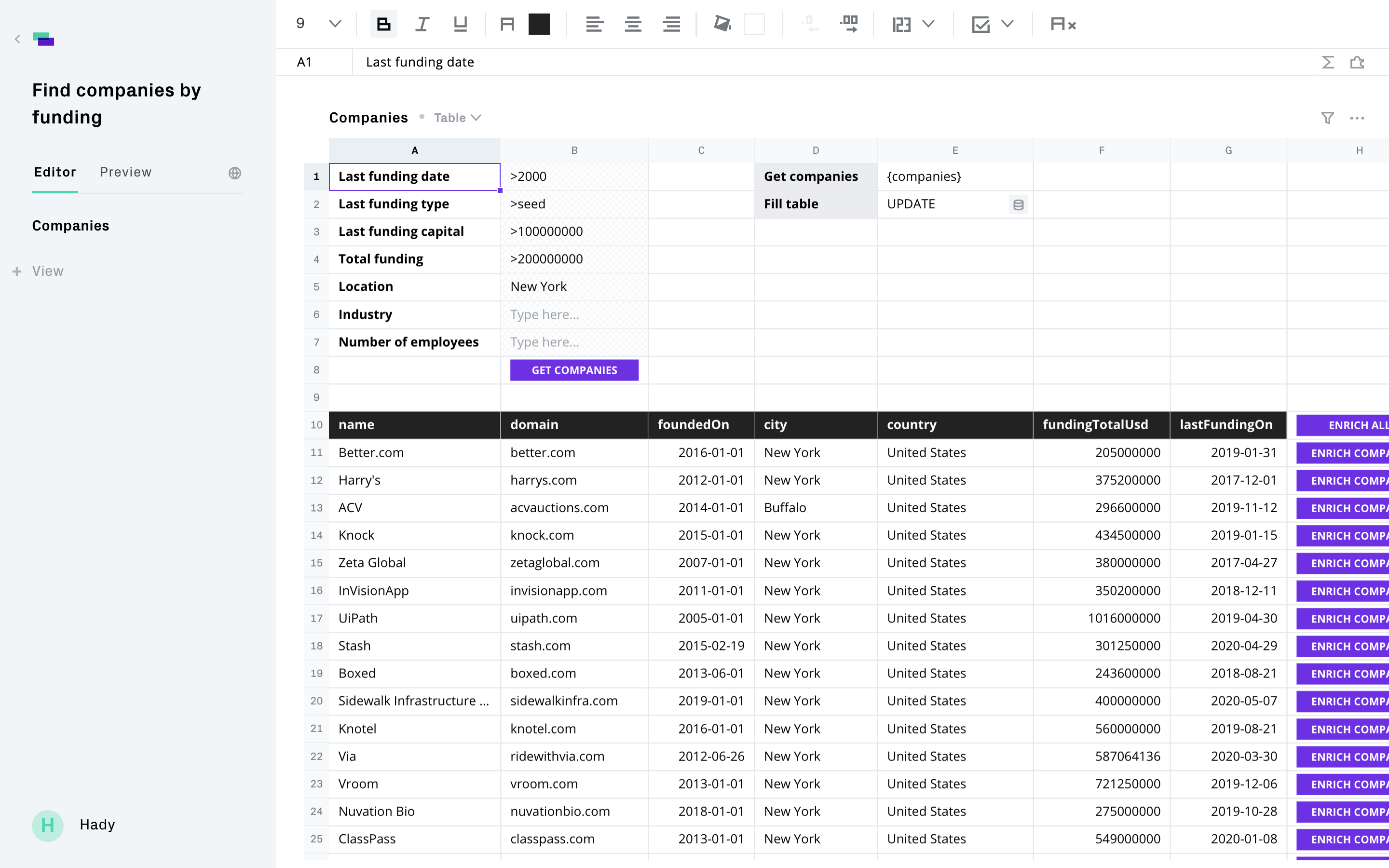Screen dimensions: 1389x868
Task: Click the Vroom company name cell
Action: coord(414,784)
